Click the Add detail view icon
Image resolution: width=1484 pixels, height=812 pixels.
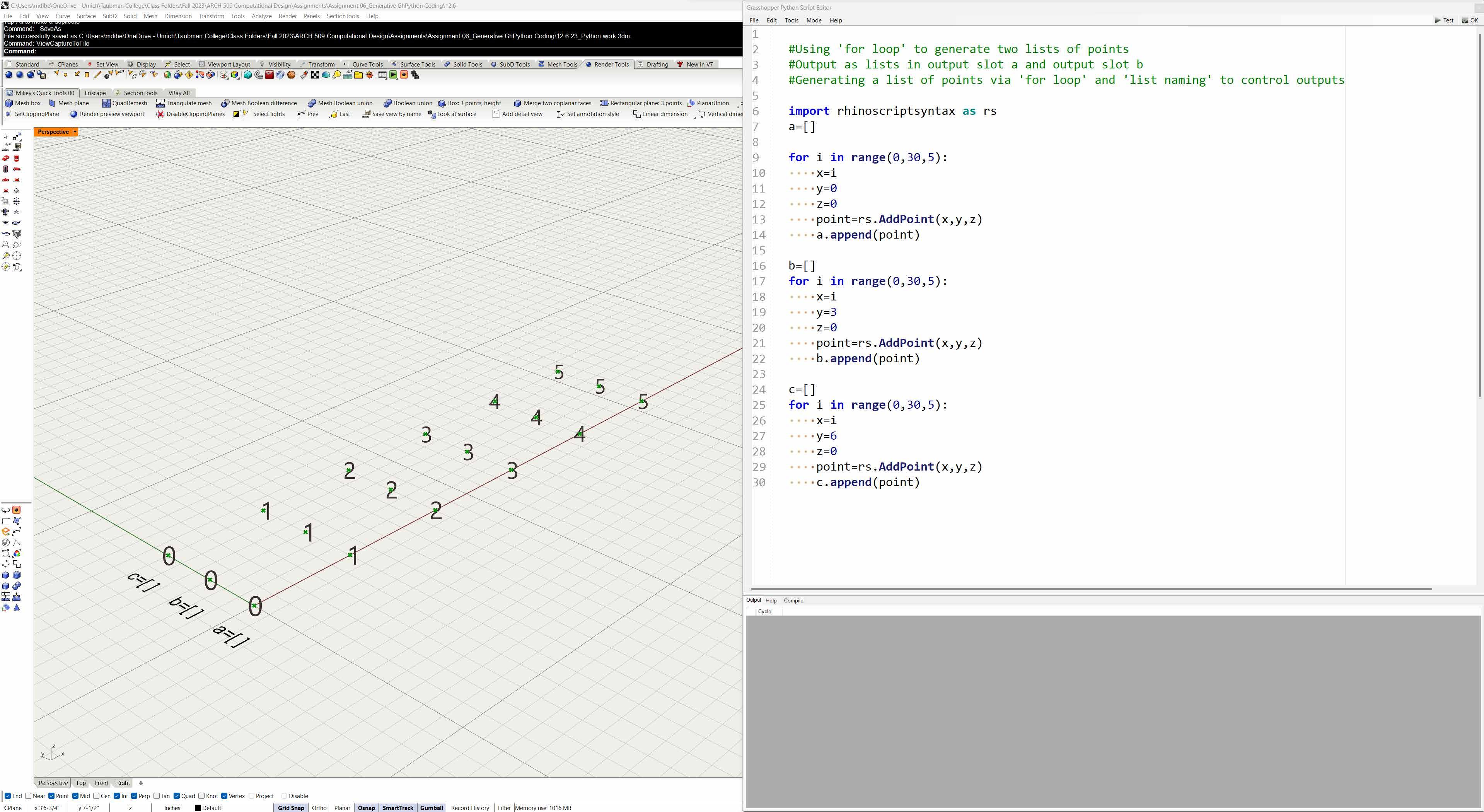(x=495, y=114)
